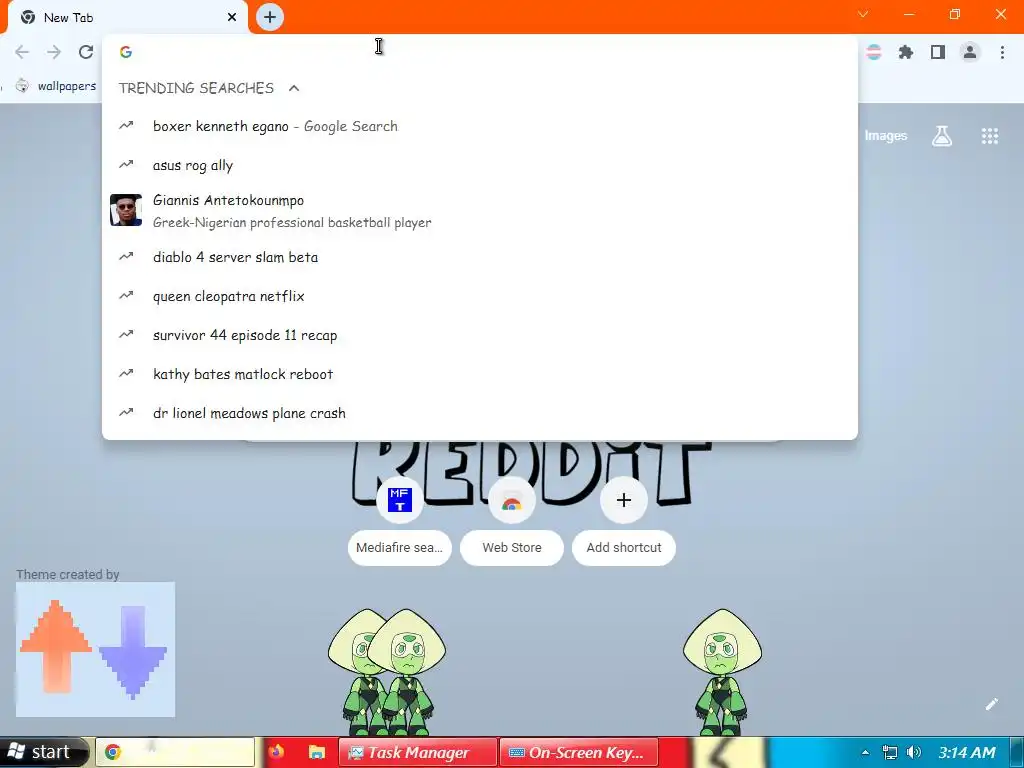The image size is (1024, 768).
Task: Open the profile avatar menu
Action: 970,52
